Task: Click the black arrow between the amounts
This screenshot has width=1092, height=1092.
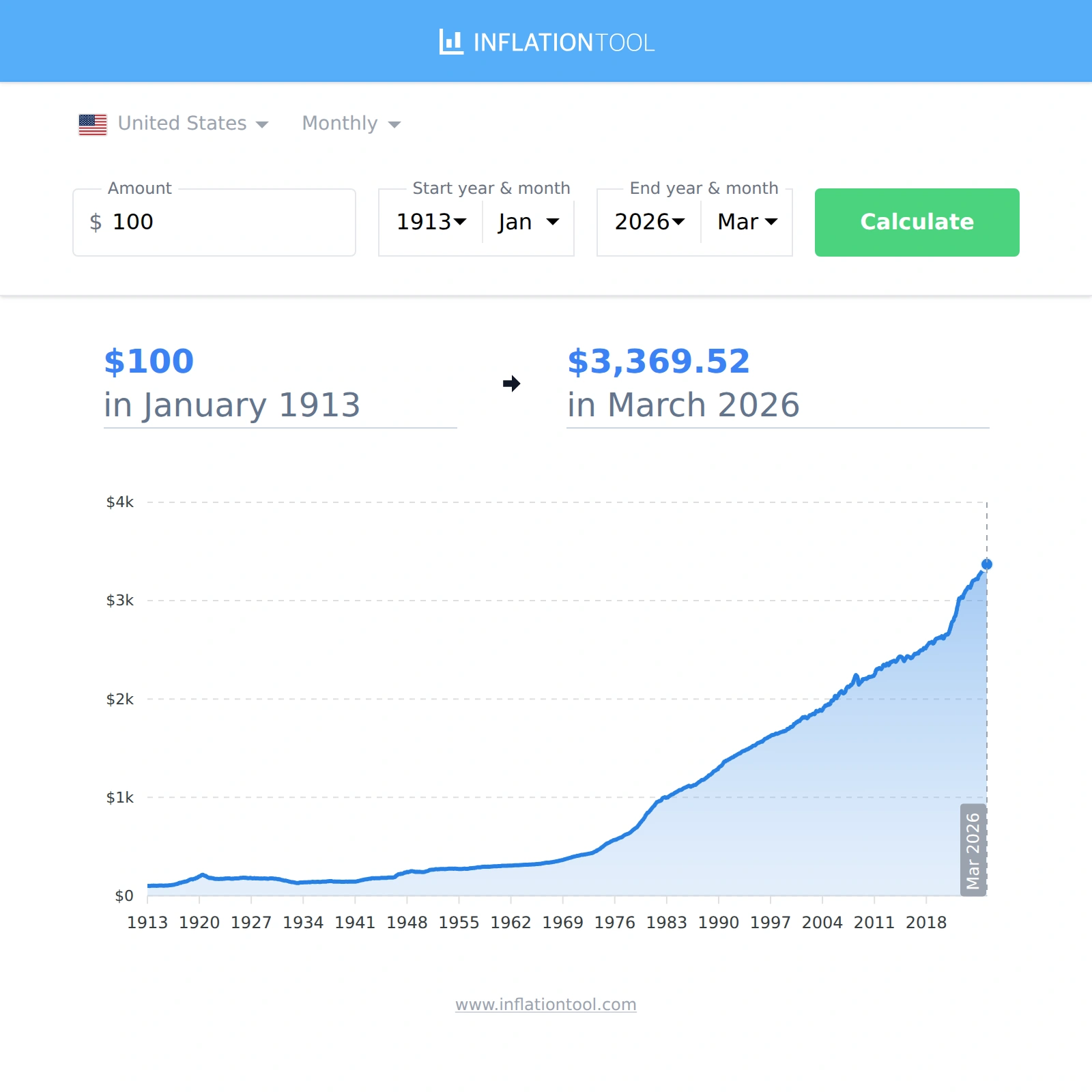Action: [x=511, y=384]
